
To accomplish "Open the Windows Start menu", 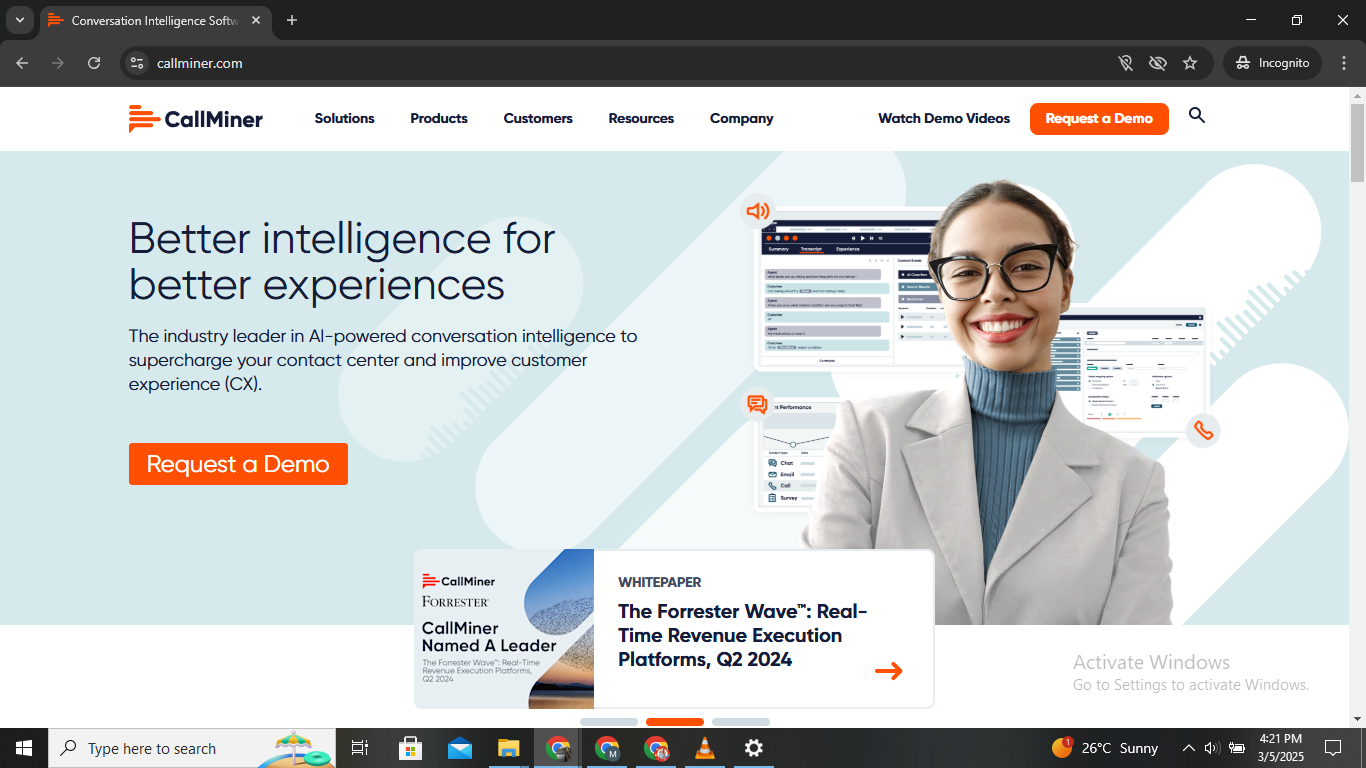I will click(24, 748).
